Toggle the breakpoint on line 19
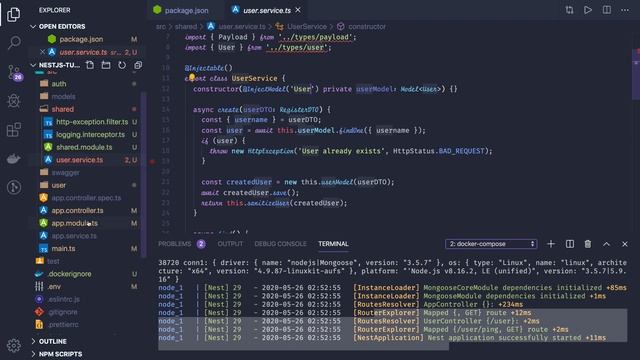 pyautogui.click(x=152, y=161)
